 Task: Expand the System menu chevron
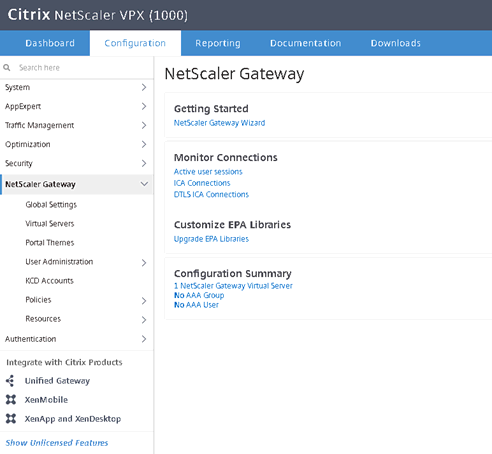tap(144, 87)
